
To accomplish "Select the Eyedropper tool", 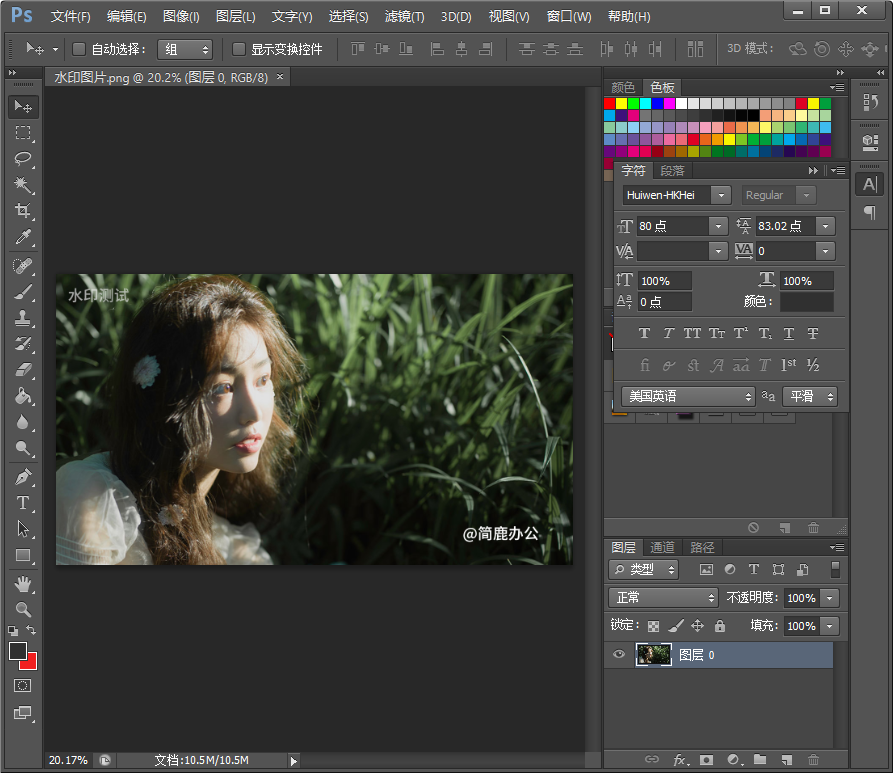I will click(x=23, y=237).
